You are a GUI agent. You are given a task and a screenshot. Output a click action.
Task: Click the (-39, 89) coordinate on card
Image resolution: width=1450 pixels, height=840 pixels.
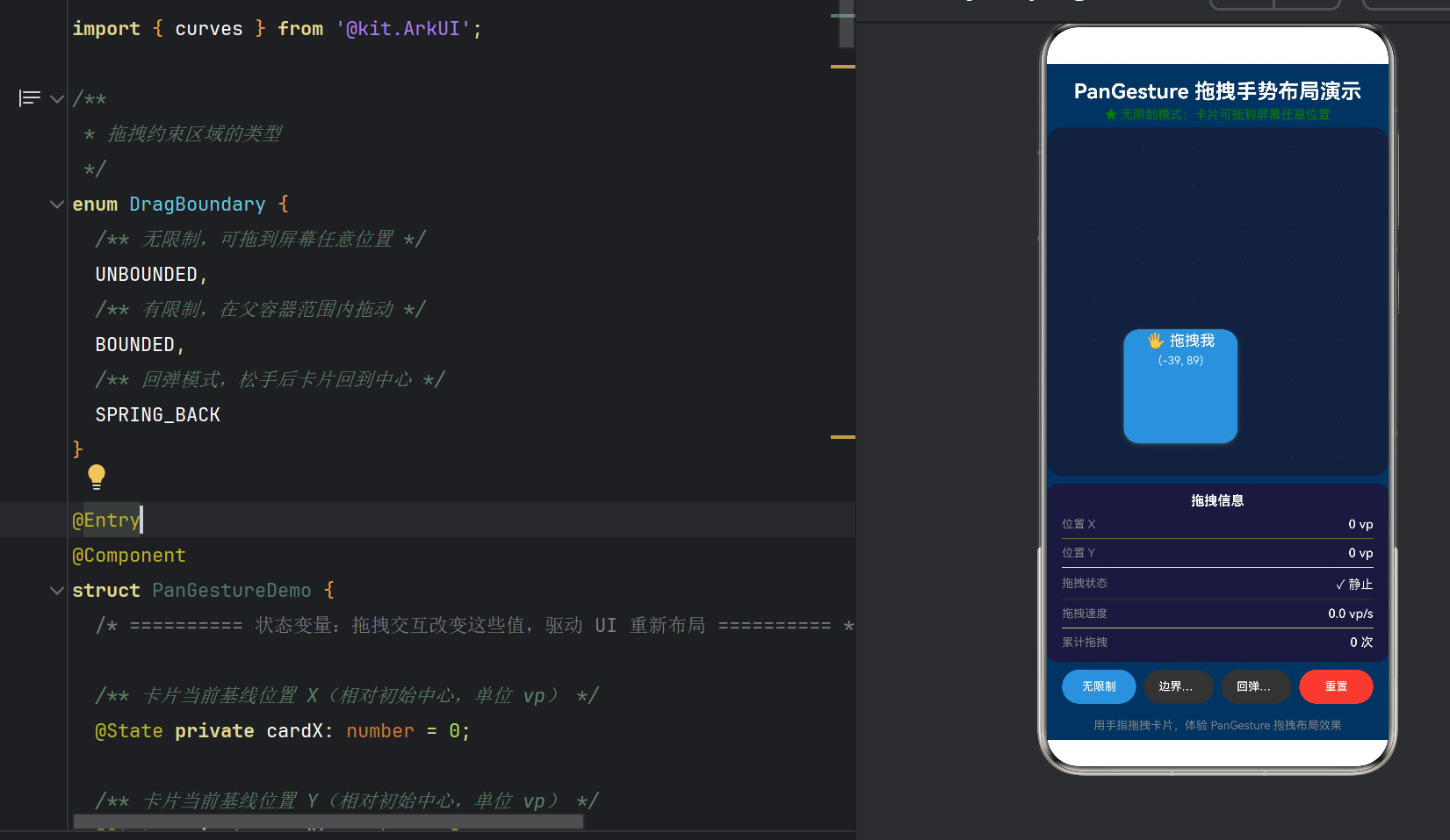1180,361
